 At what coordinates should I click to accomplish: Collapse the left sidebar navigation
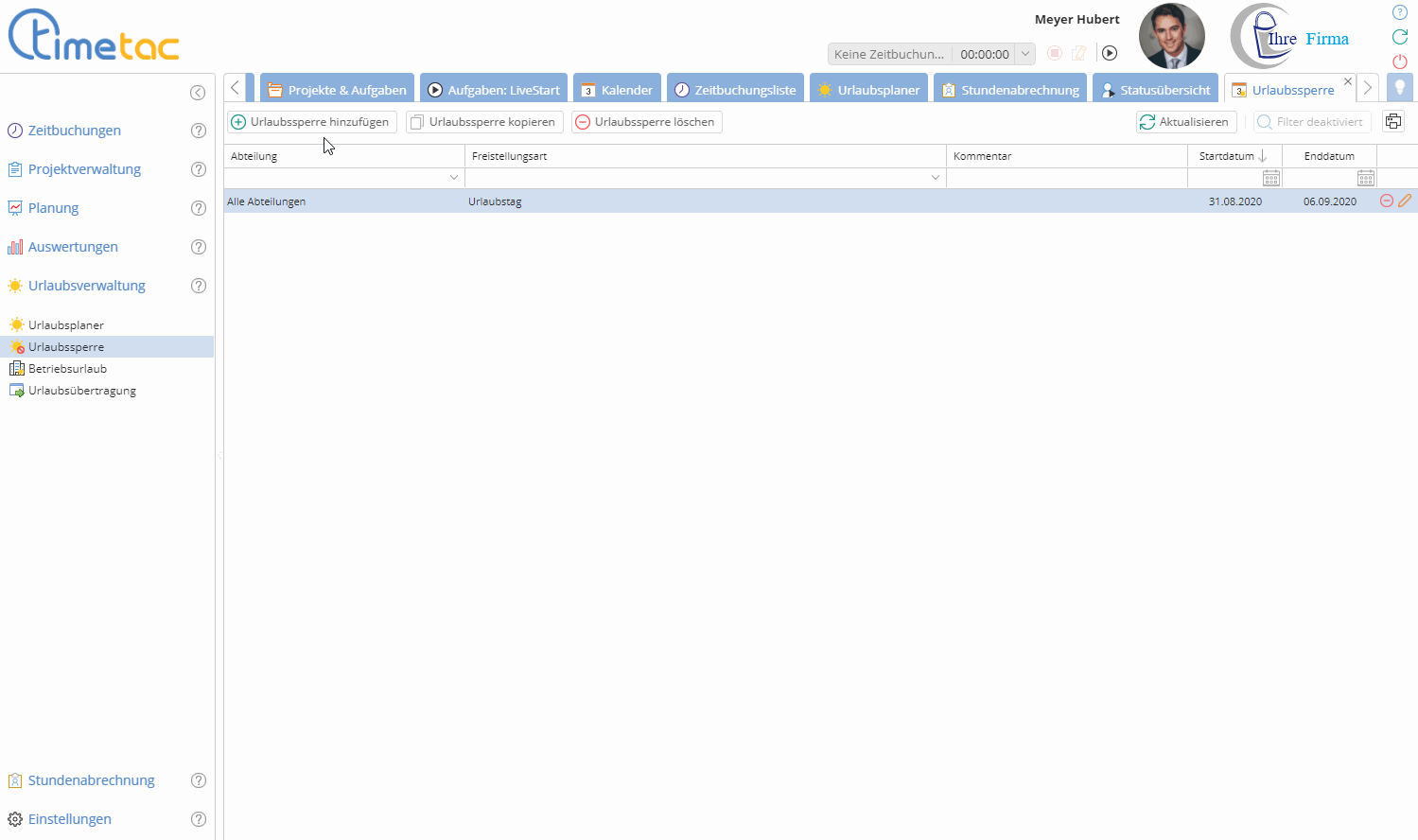point(198,92)
